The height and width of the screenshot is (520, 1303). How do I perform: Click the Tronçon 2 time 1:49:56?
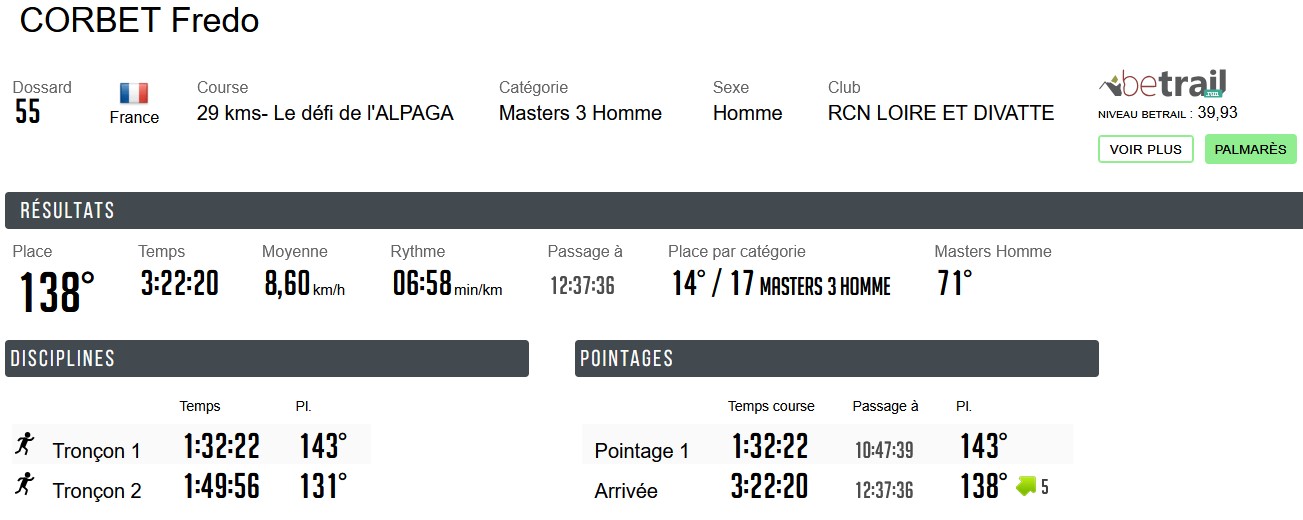pyautogui.click(x=221, y=486)
